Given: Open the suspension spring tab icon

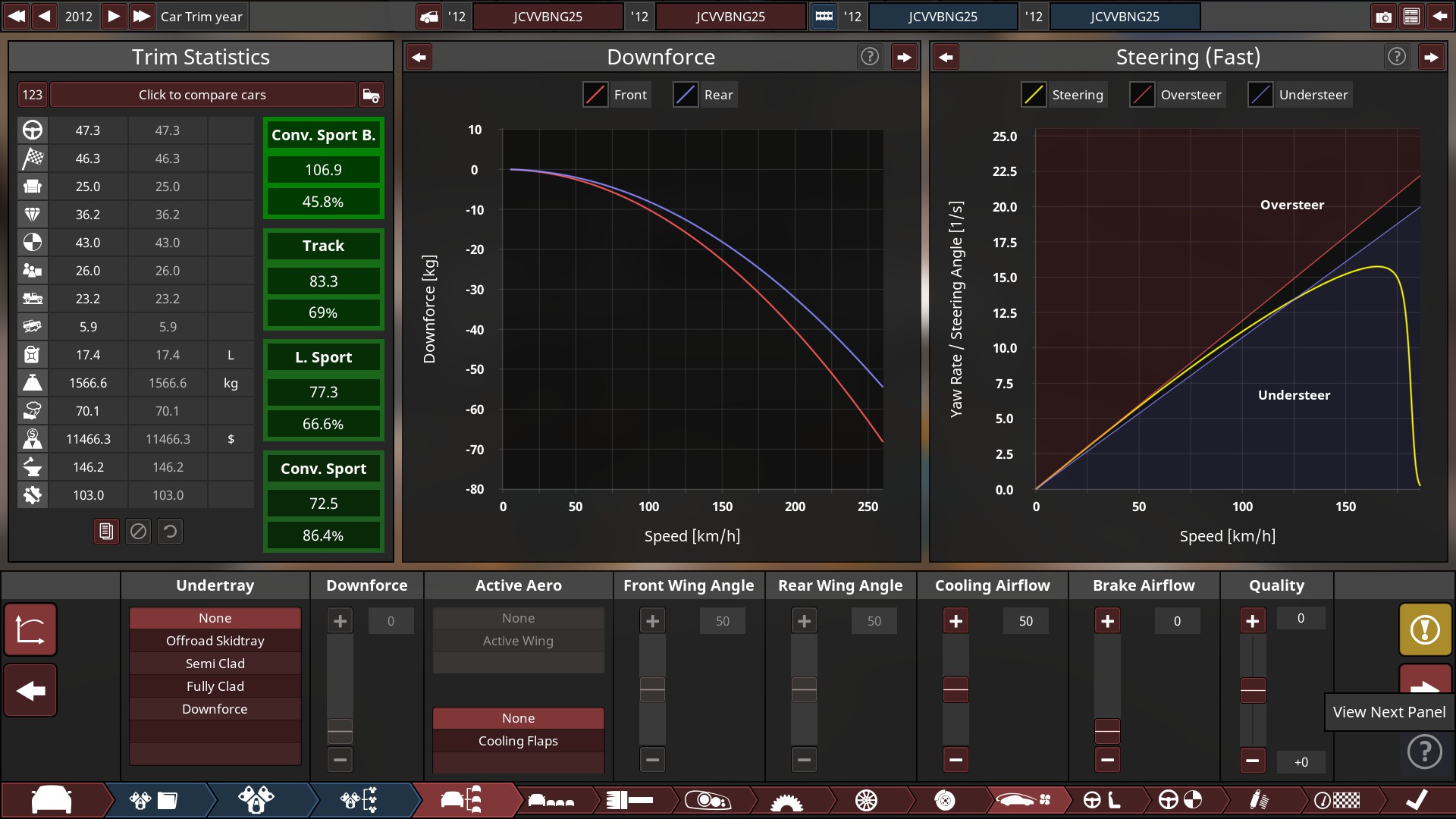Looking at the screenshot, I should [1259, 800].
